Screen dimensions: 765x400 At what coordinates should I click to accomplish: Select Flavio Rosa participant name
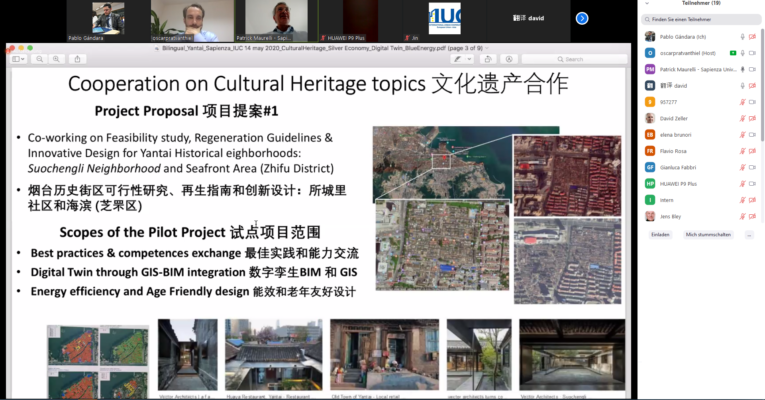coord(673,151)
